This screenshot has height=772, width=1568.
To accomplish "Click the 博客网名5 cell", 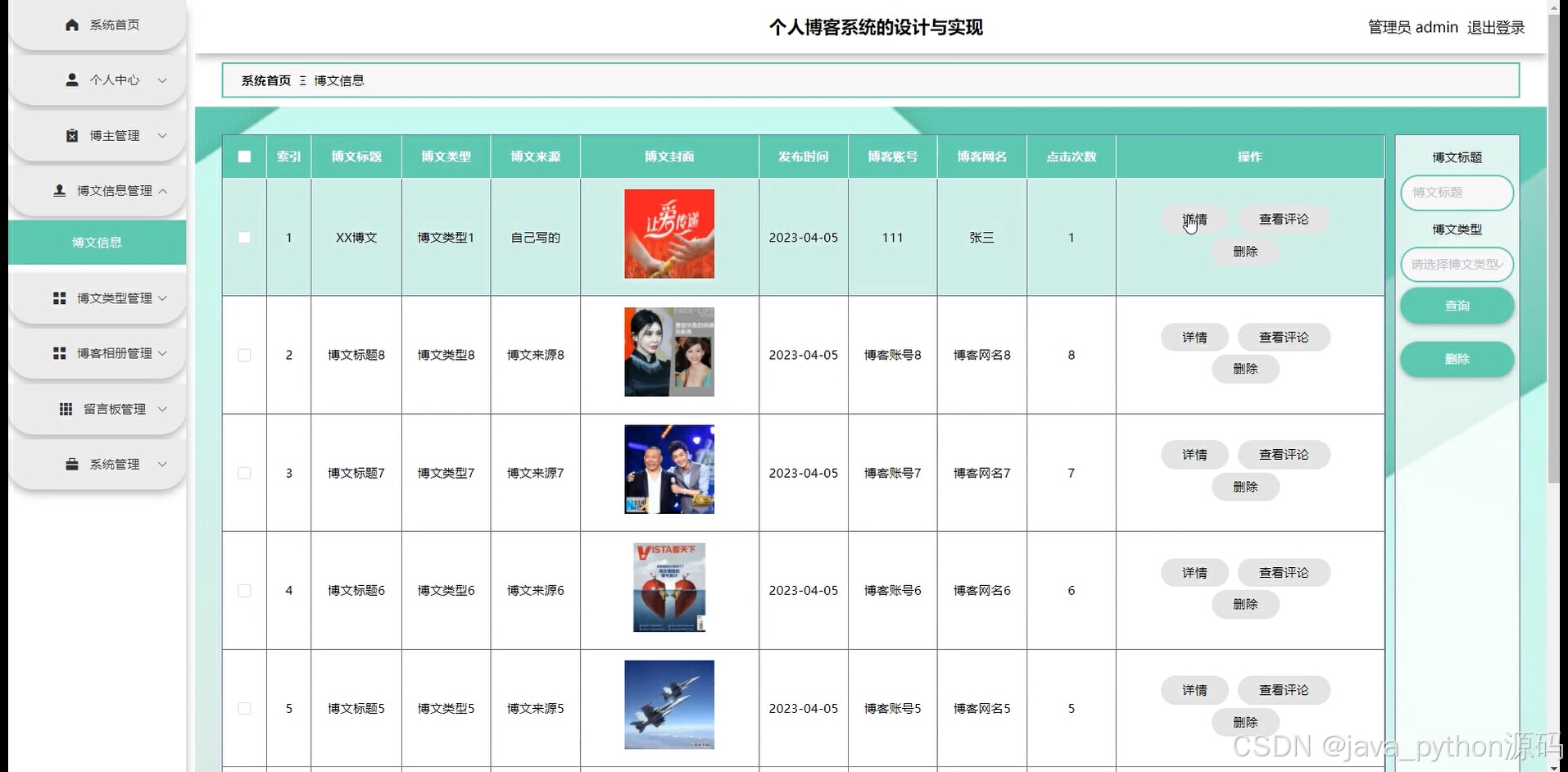I will point(981,708).
